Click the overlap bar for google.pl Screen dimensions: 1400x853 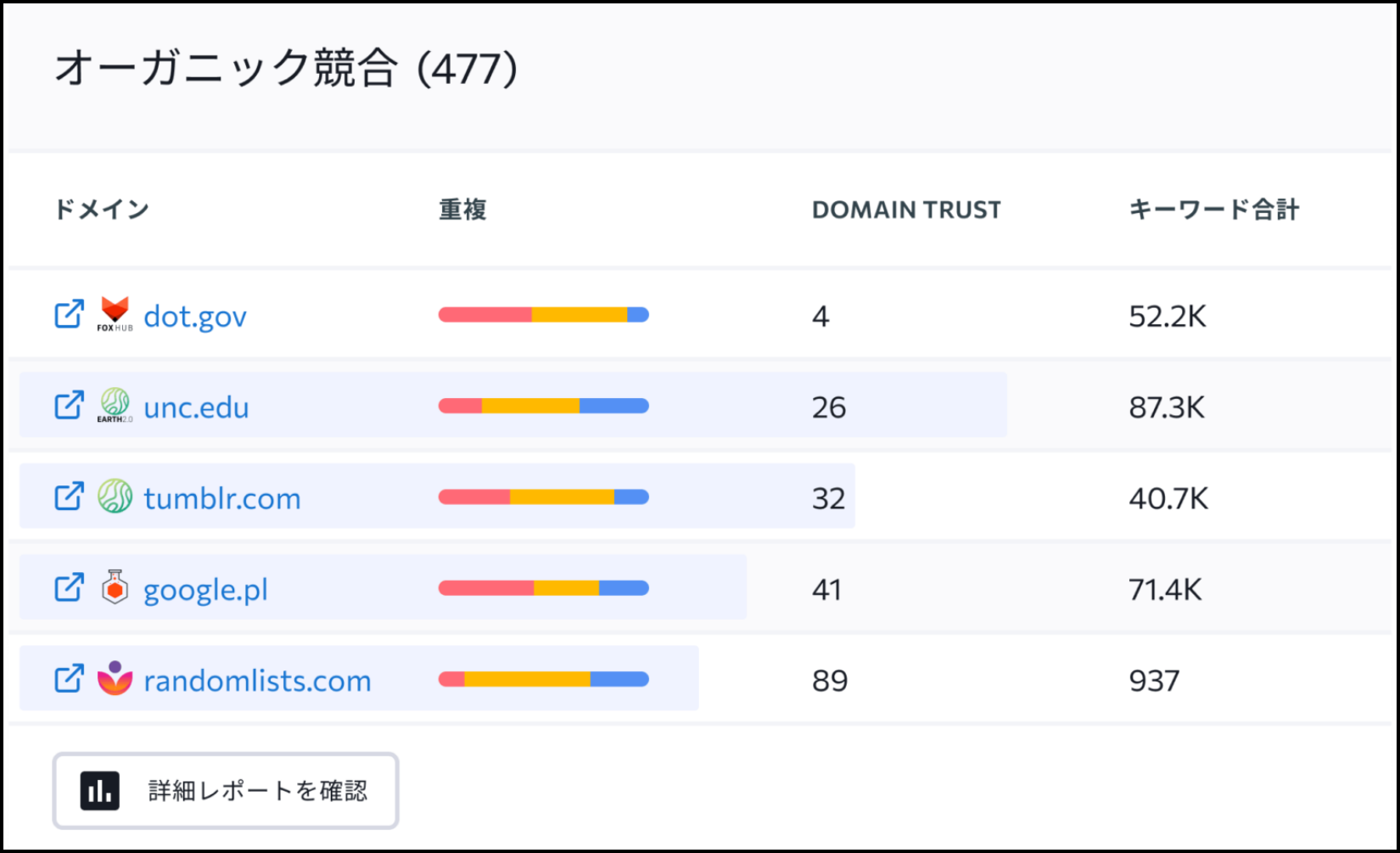(544, 587)
